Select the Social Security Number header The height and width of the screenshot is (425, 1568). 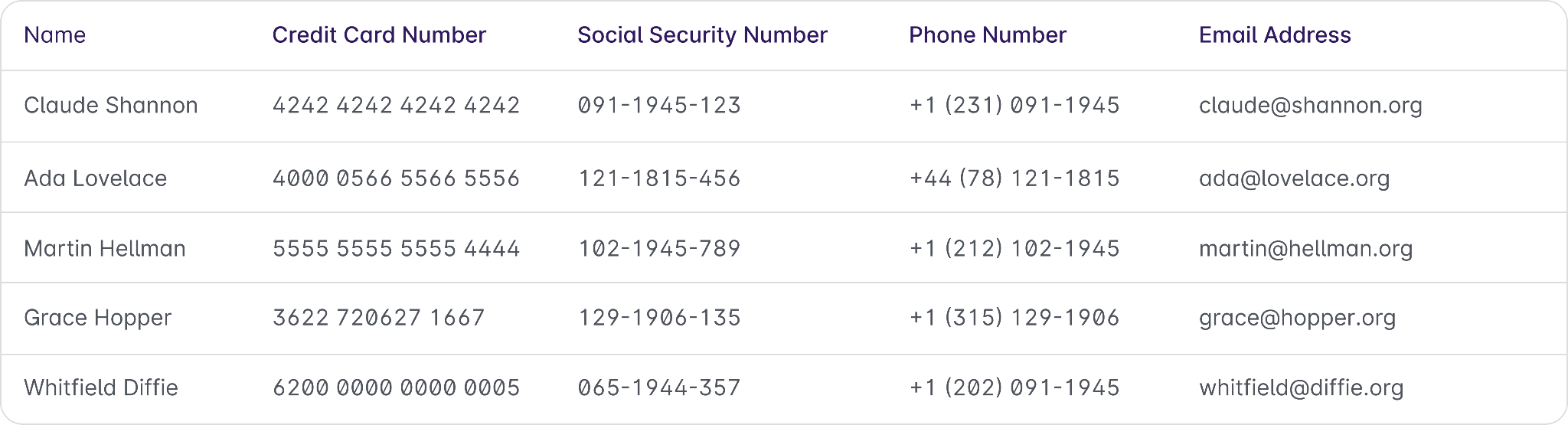click(702, 35)
